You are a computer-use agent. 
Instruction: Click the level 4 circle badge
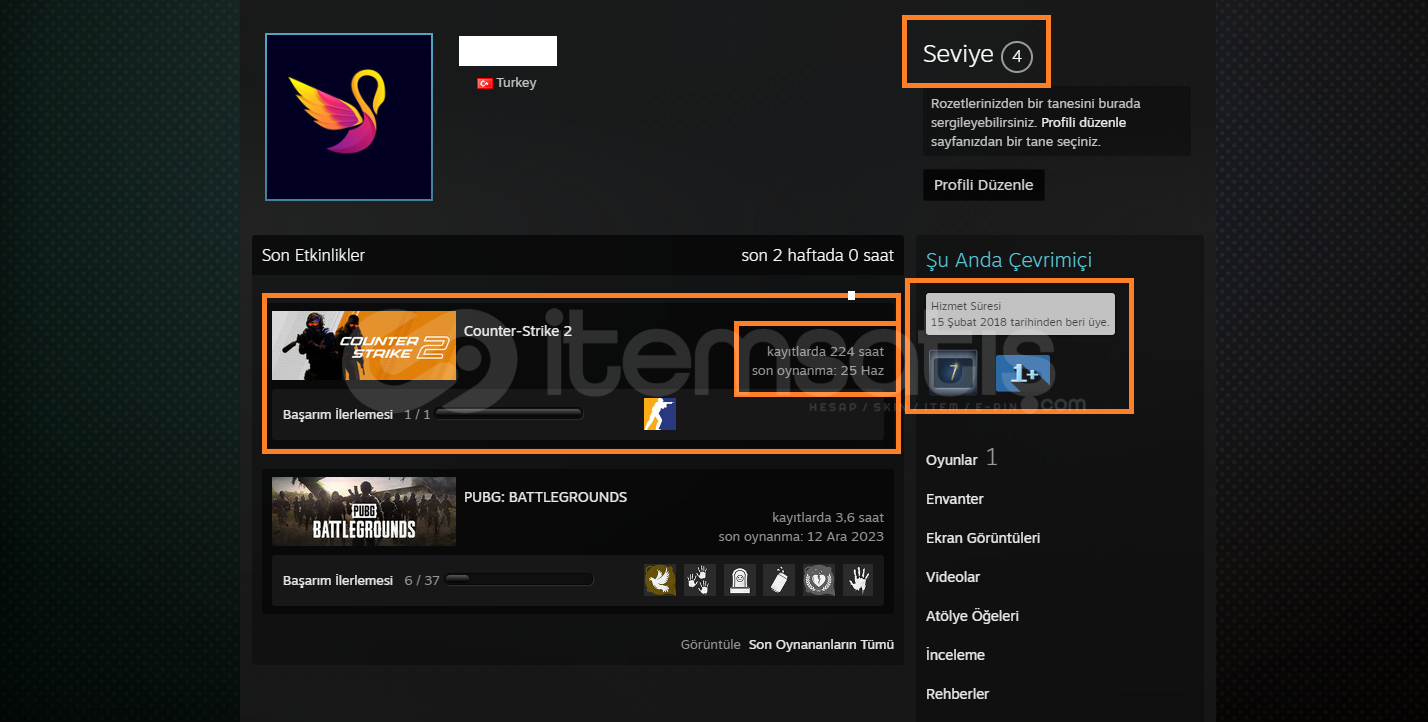pyautogui.click(x=1017, y=57)
